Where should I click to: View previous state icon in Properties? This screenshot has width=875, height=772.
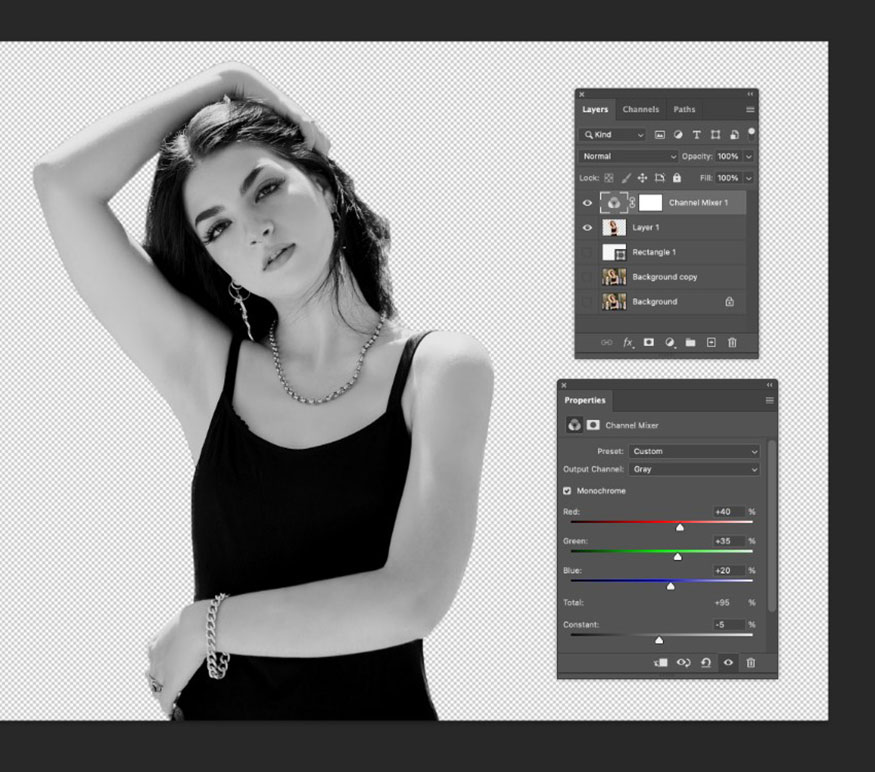click(x=684, y=663)
